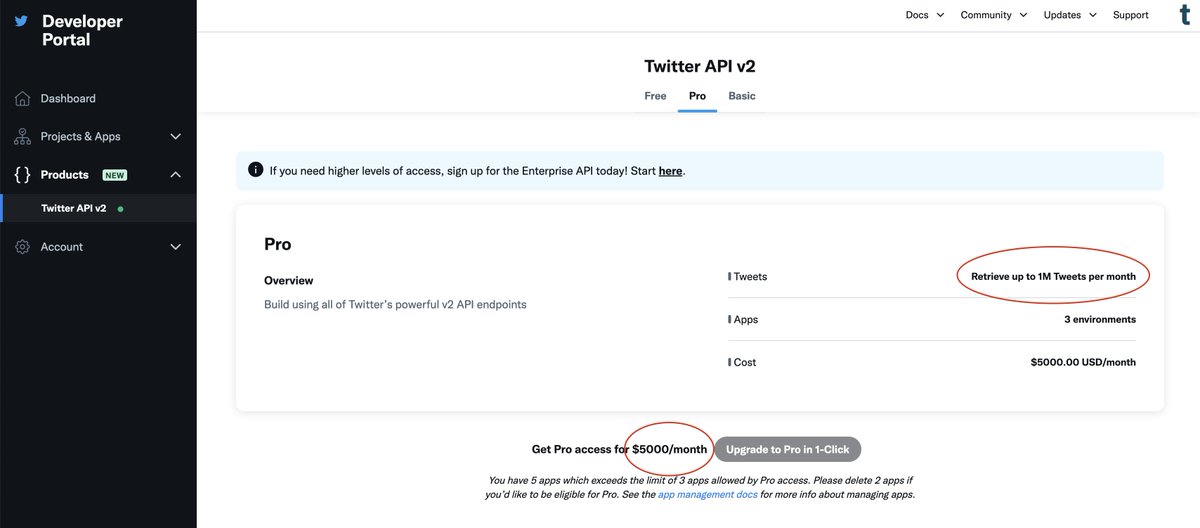This screenshot has width=1200, height=528.
Task: Click 'Retrieve up to 1M Tweets per month'
Action: tap(1053, 276)
